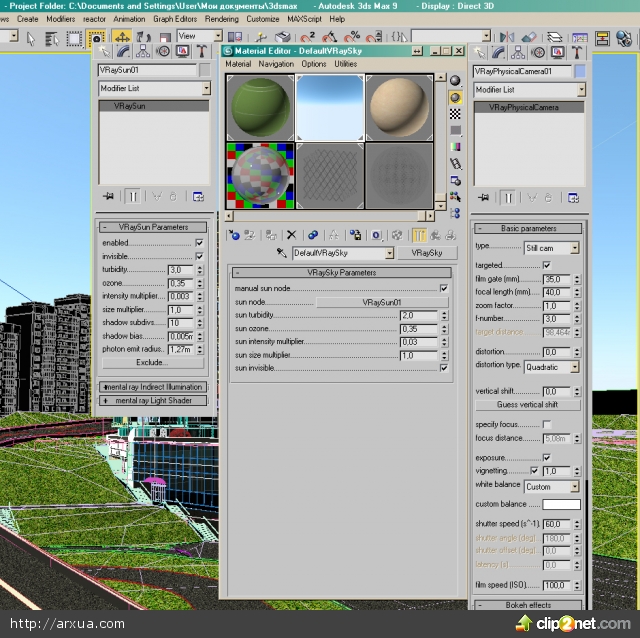
Task: Select green sphere material sample slot
Action: 260,107
